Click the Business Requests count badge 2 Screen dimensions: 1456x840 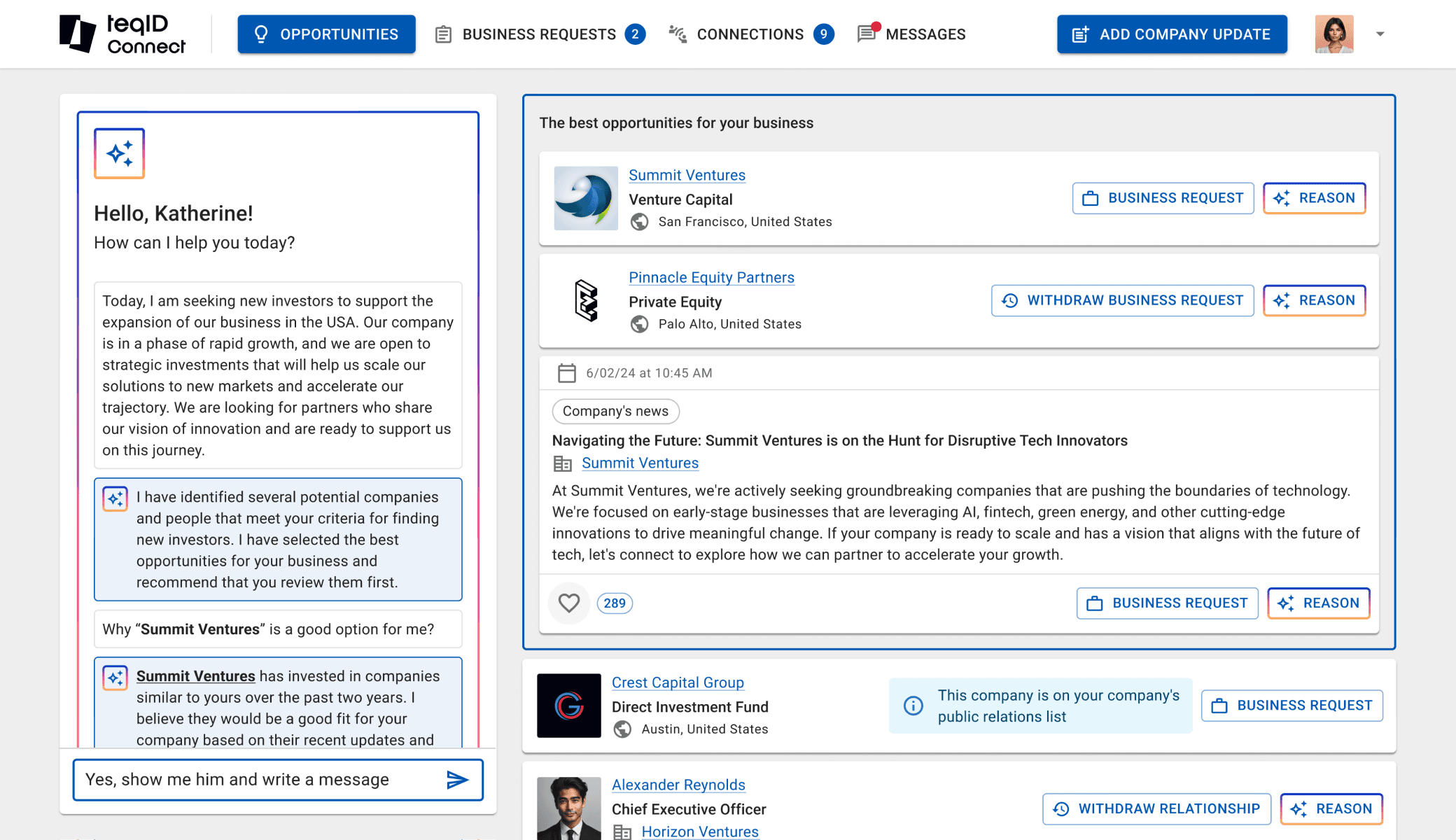click(635, 34)
